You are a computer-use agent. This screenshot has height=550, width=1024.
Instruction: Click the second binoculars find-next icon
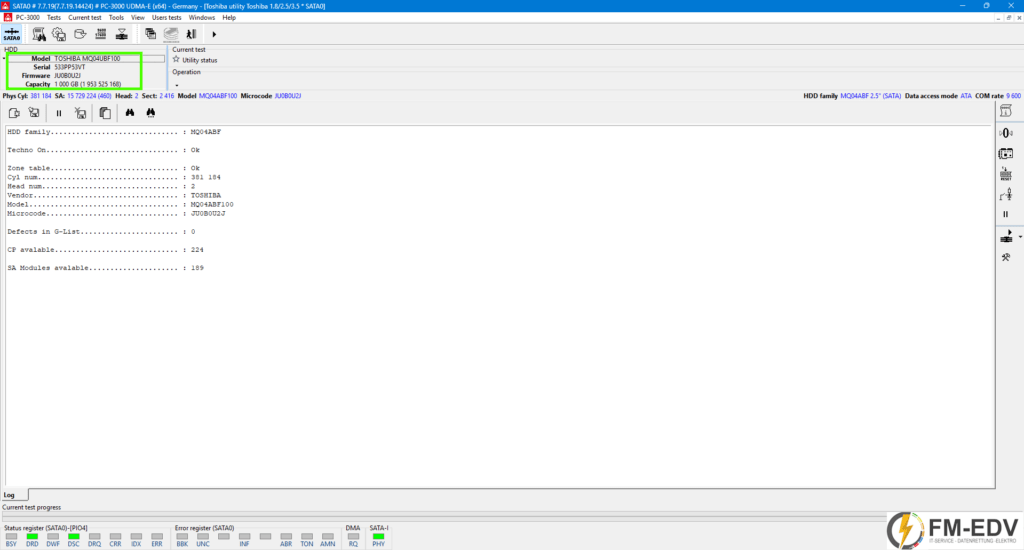click(151, 113)
